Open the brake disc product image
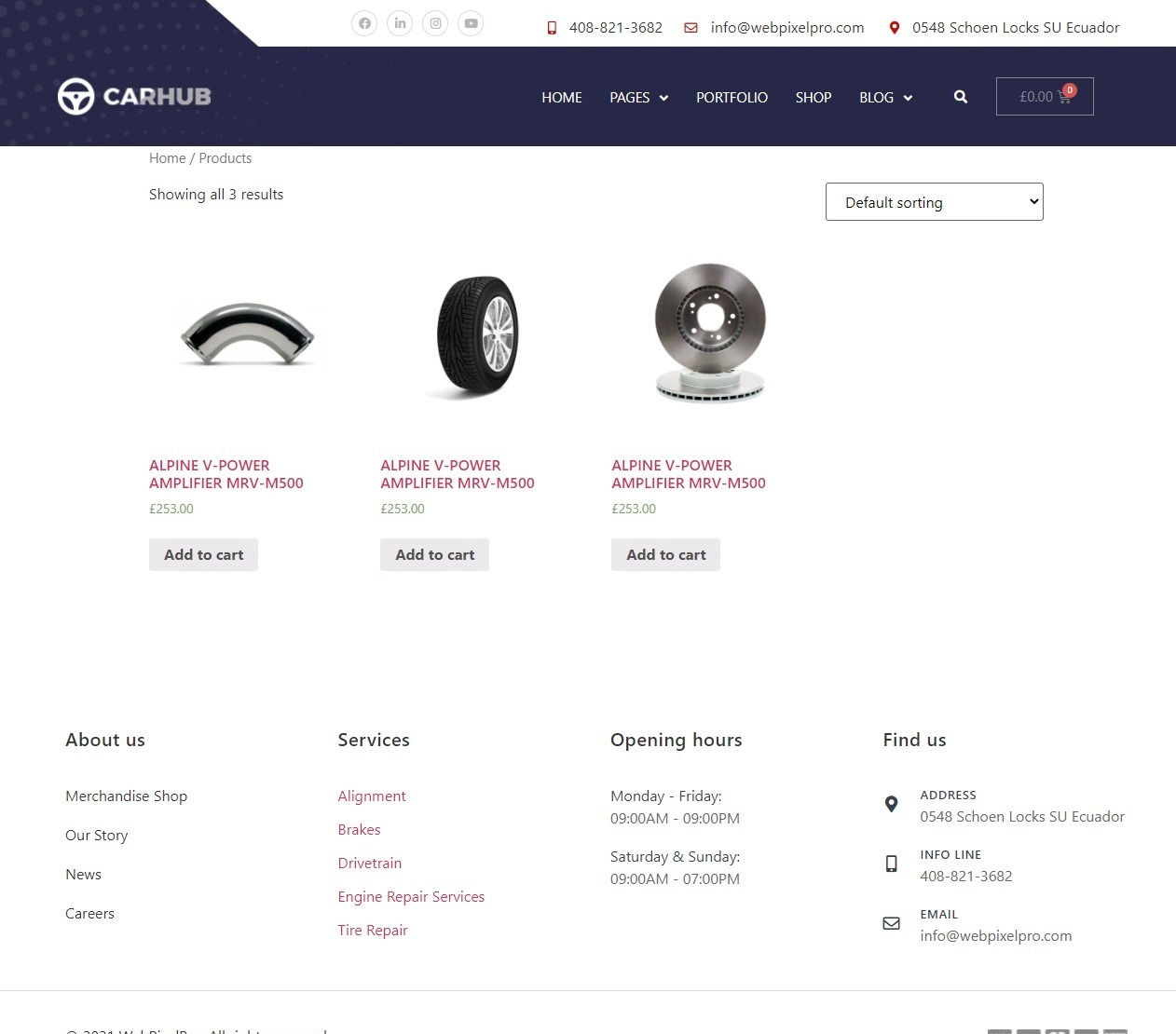1176x1034 pixels. click(x=709, y=333)
